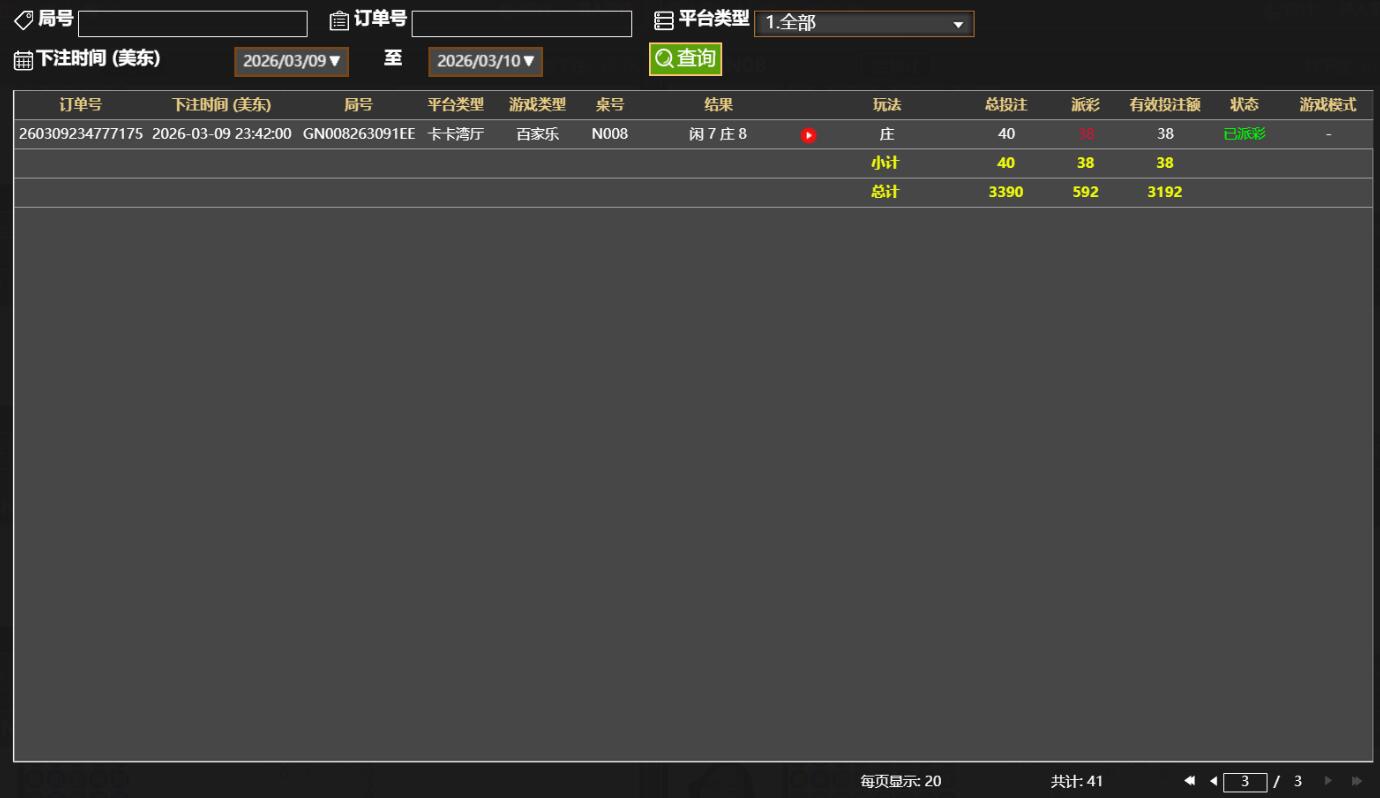1380x798 pixels.
Task: Open the 平台类型 dropdown showing 1.全部
Action: pos(863,24)
